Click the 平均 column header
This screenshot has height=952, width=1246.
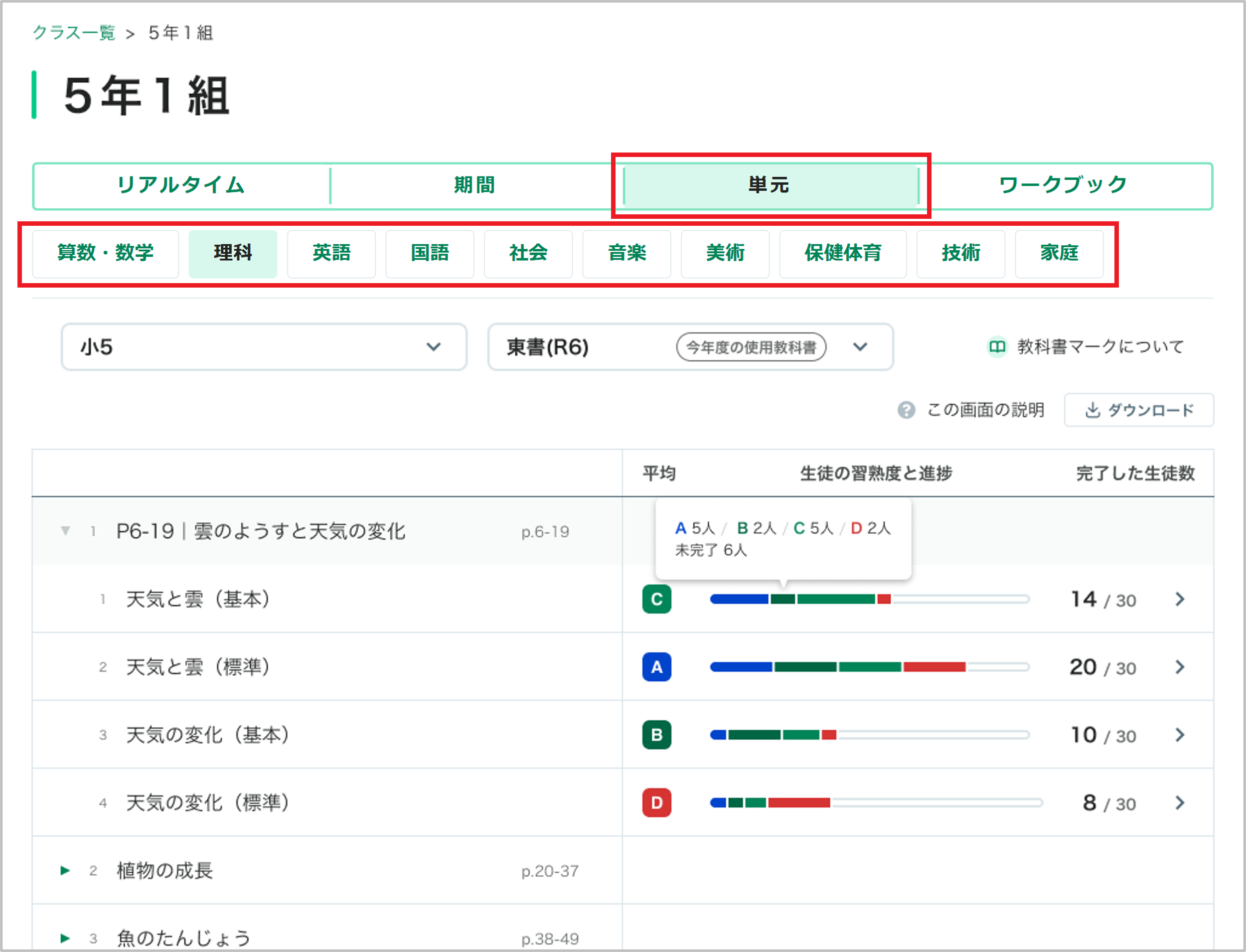coord(659,473)
